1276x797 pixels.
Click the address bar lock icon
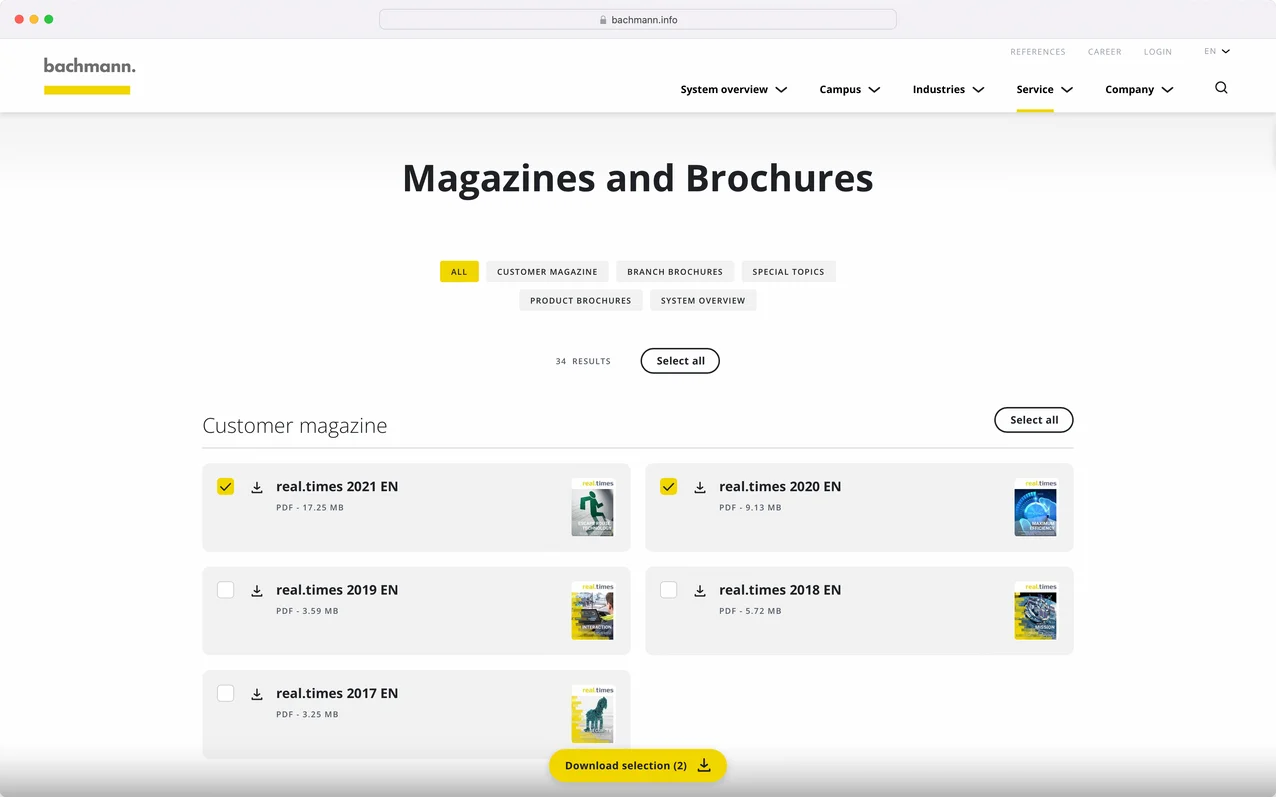(x=603, y=20)
